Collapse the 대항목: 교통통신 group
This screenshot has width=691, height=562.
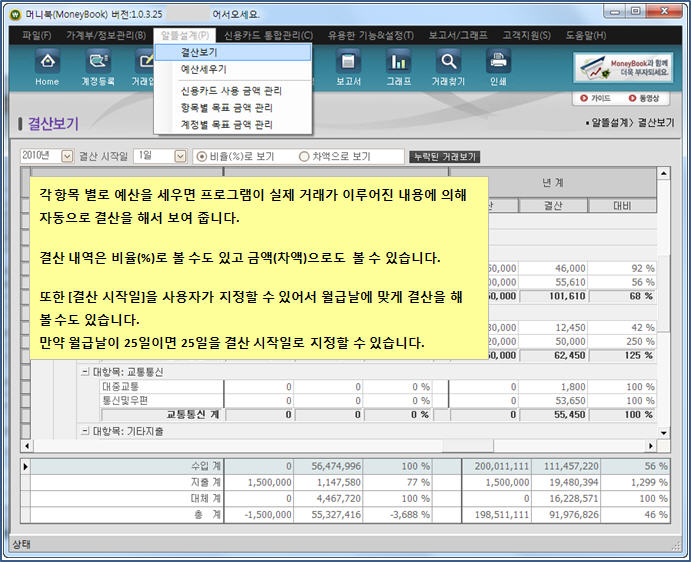pos(86,371)
